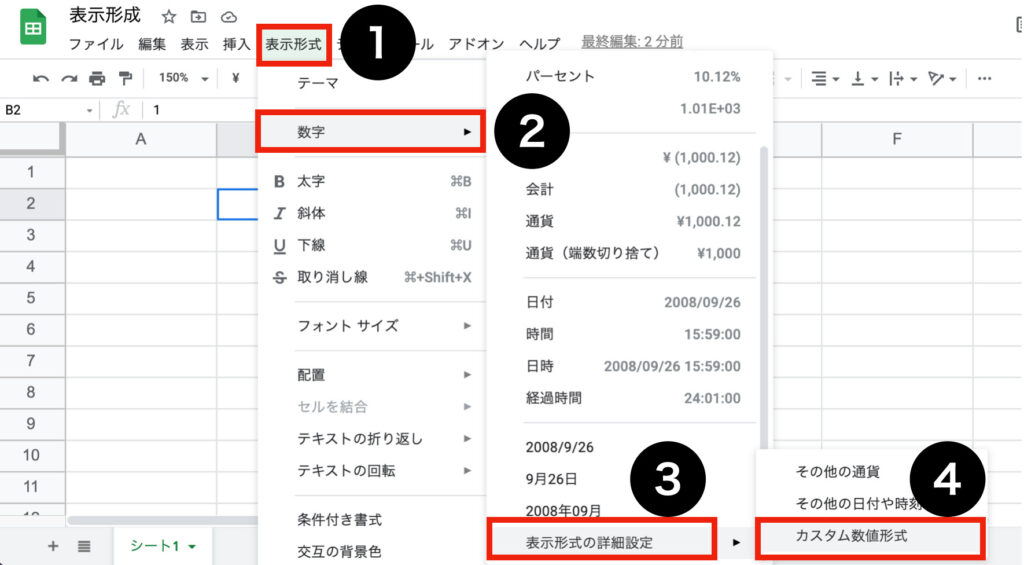Switch to the シート1 sheet tab
The image size is (1024, 565).
(x=155, y=546)
